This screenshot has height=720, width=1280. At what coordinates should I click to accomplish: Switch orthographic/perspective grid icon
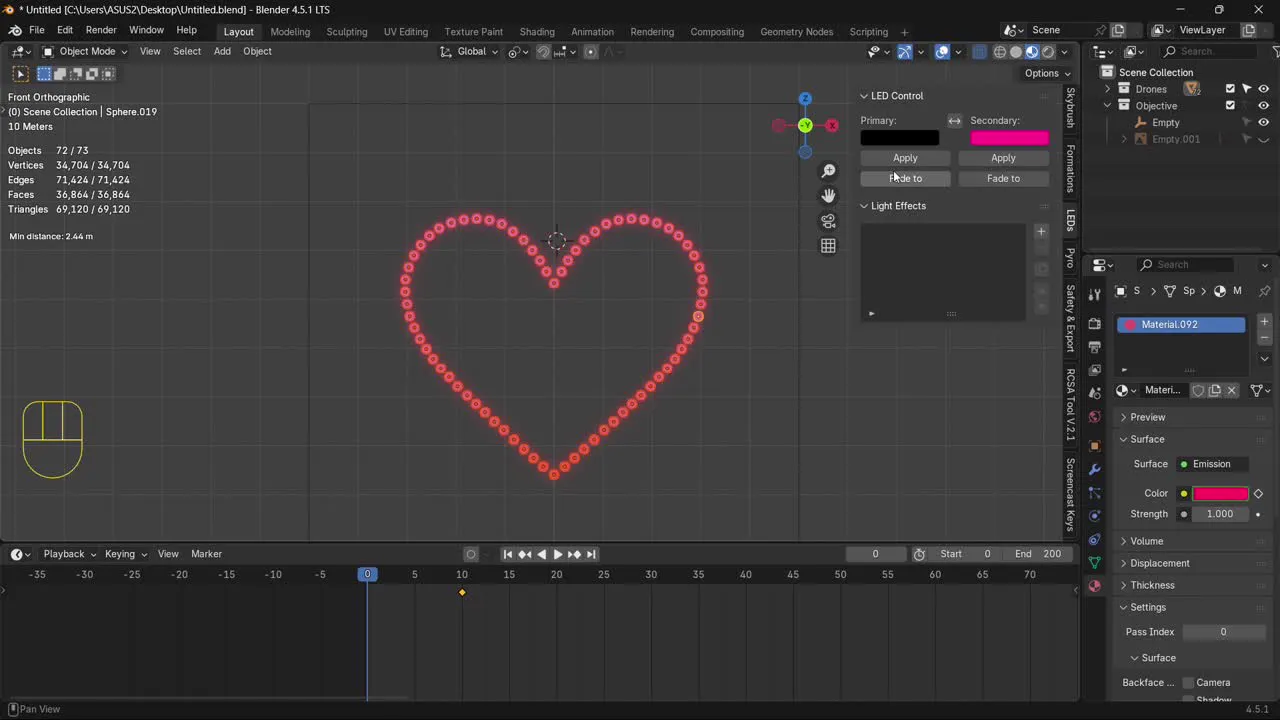[x=828, y=246]
